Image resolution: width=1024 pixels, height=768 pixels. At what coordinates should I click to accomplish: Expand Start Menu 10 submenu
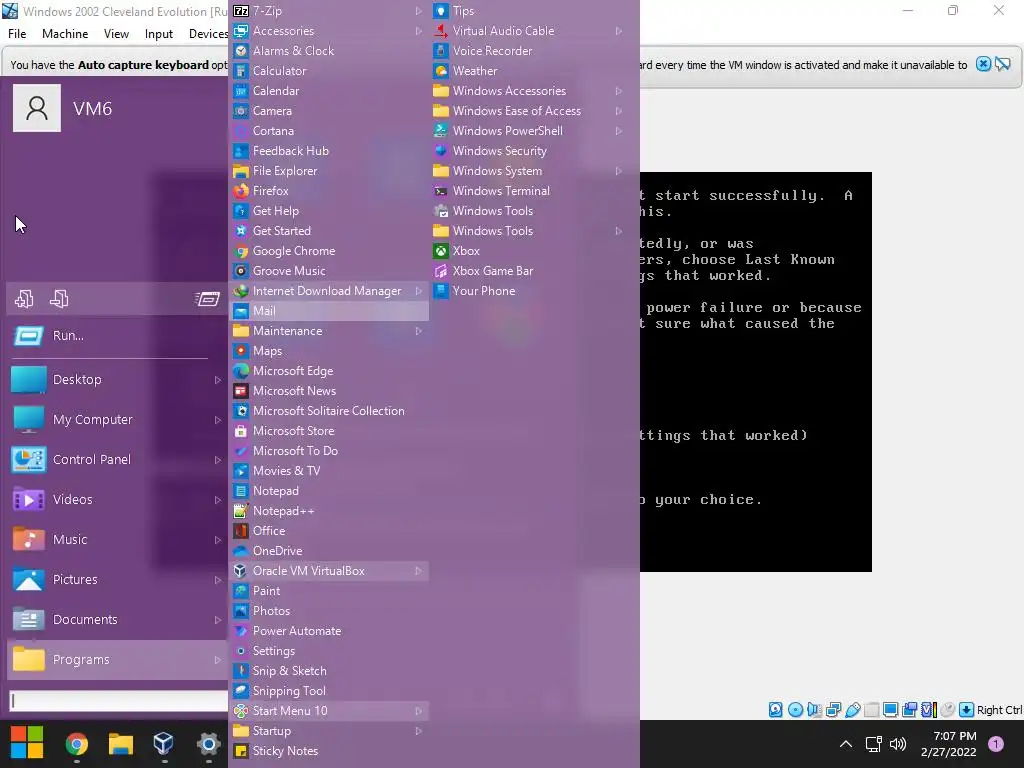[x=328, y=711]
